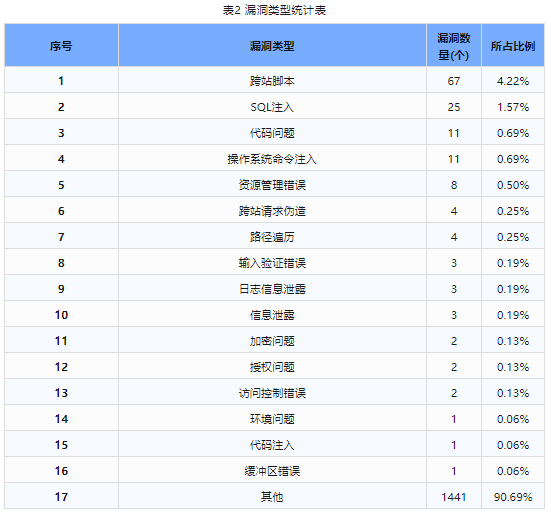Click the table title 表2 漏洞类型统计表
This screenshot has height=514, width=551.
(x=274, y=10)
